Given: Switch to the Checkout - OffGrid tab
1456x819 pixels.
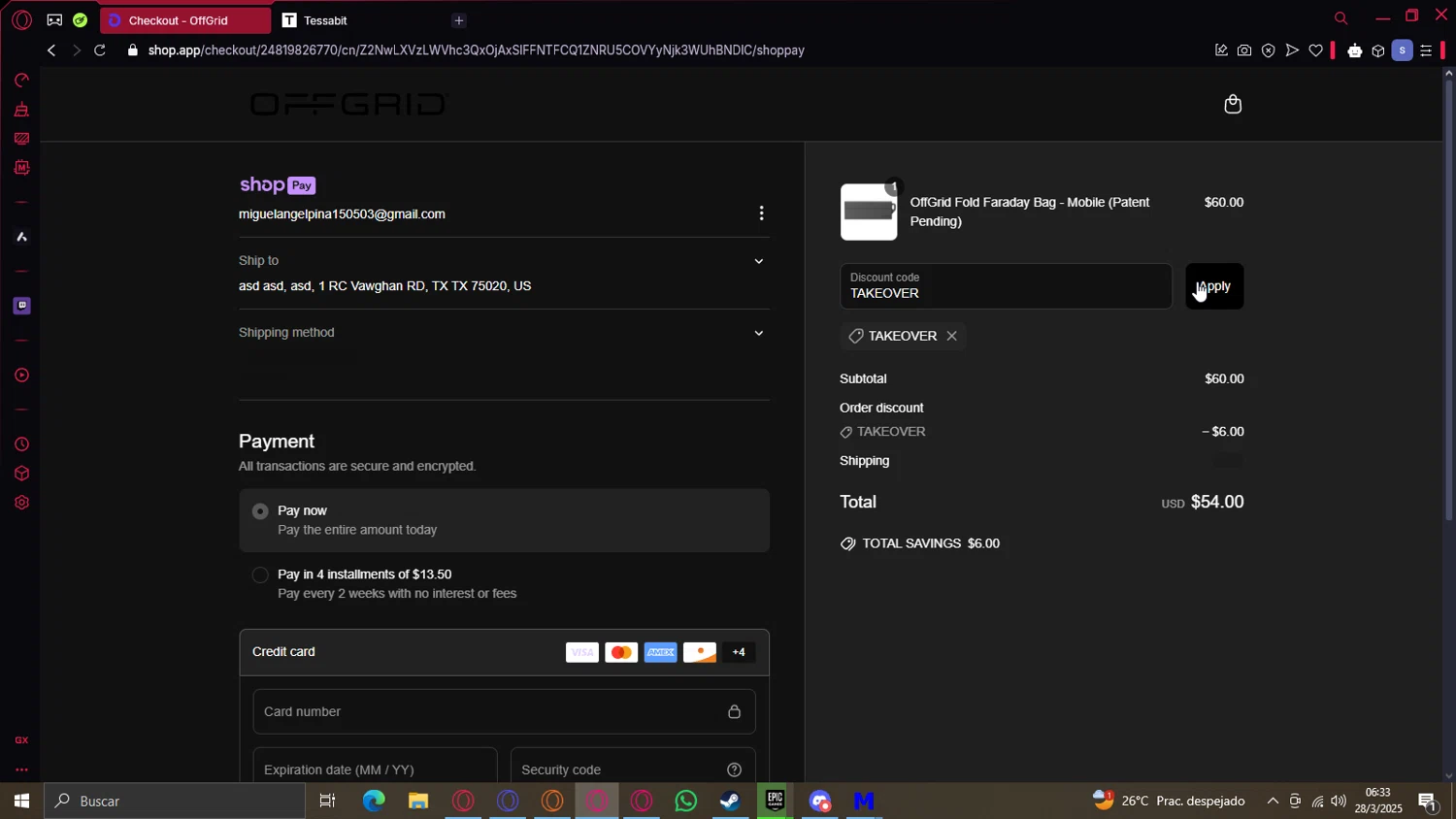Looking at the screenshot, I should [185, 20].
